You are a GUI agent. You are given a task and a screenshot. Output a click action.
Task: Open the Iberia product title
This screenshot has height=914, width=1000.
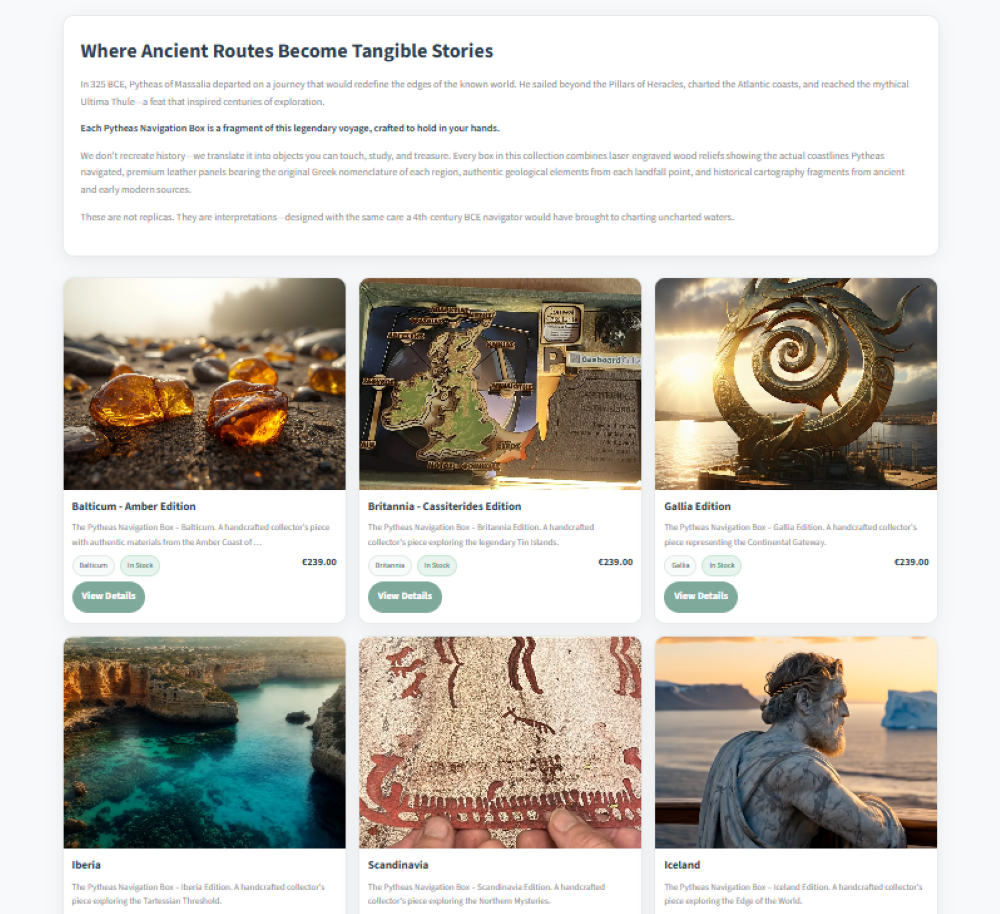86,866
